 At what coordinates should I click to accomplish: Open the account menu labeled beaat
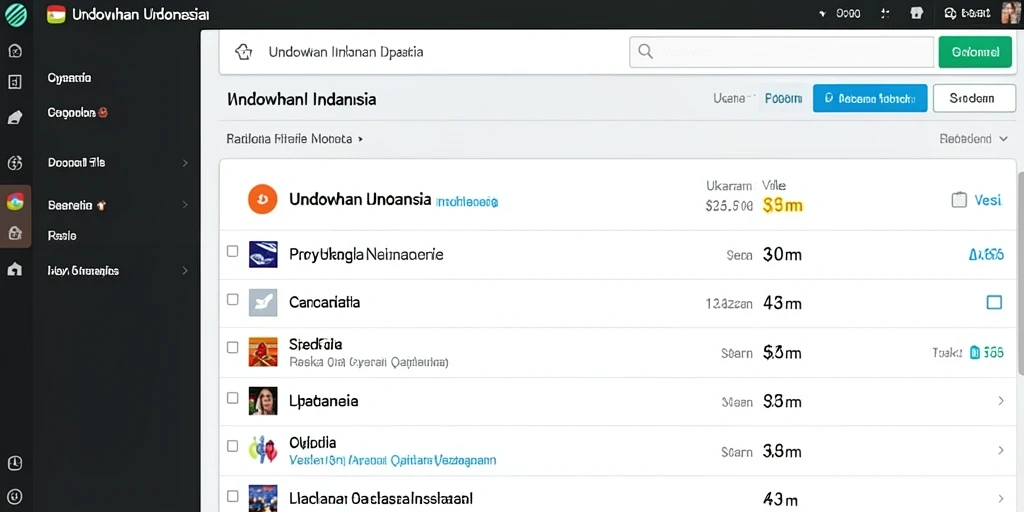tap(968, 13)
